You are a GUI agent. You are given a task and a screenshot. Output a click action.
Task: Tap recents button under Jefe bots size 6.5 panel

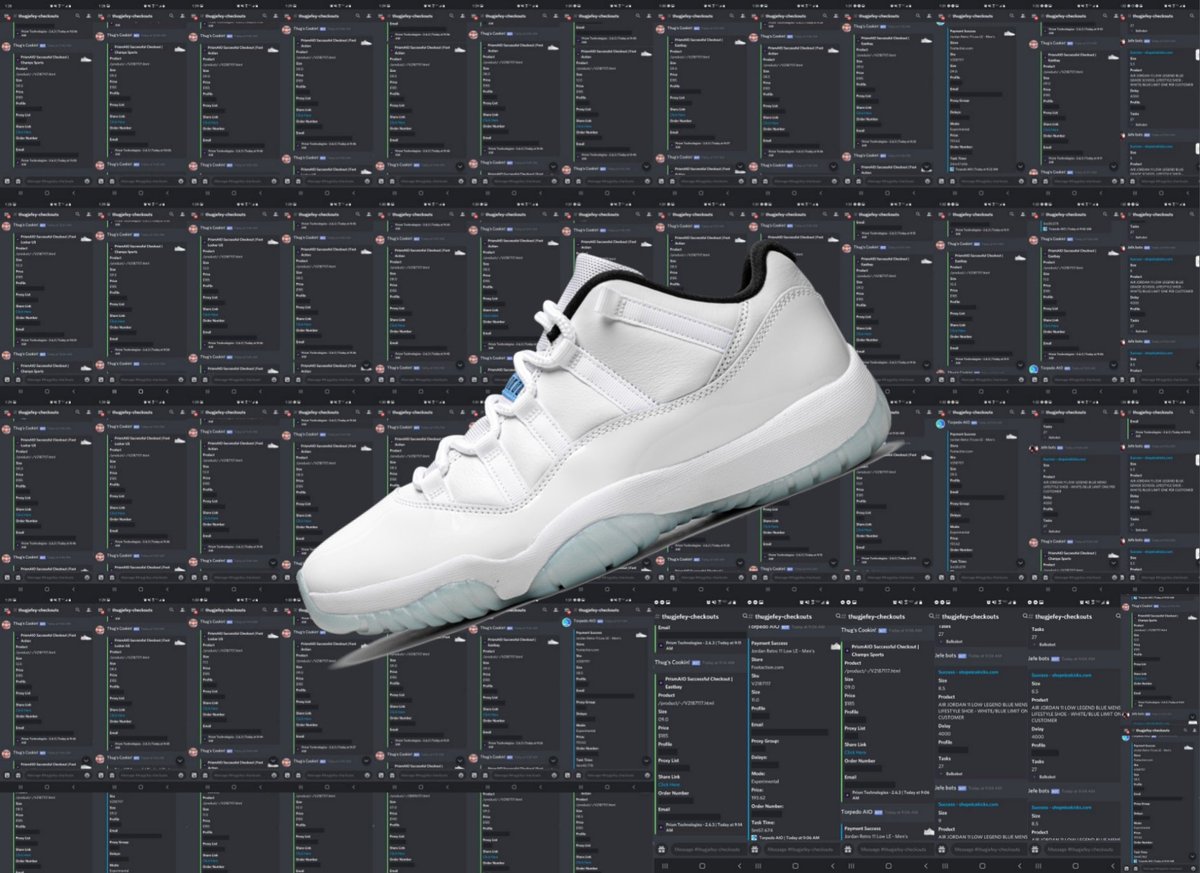coord(1038,866)
